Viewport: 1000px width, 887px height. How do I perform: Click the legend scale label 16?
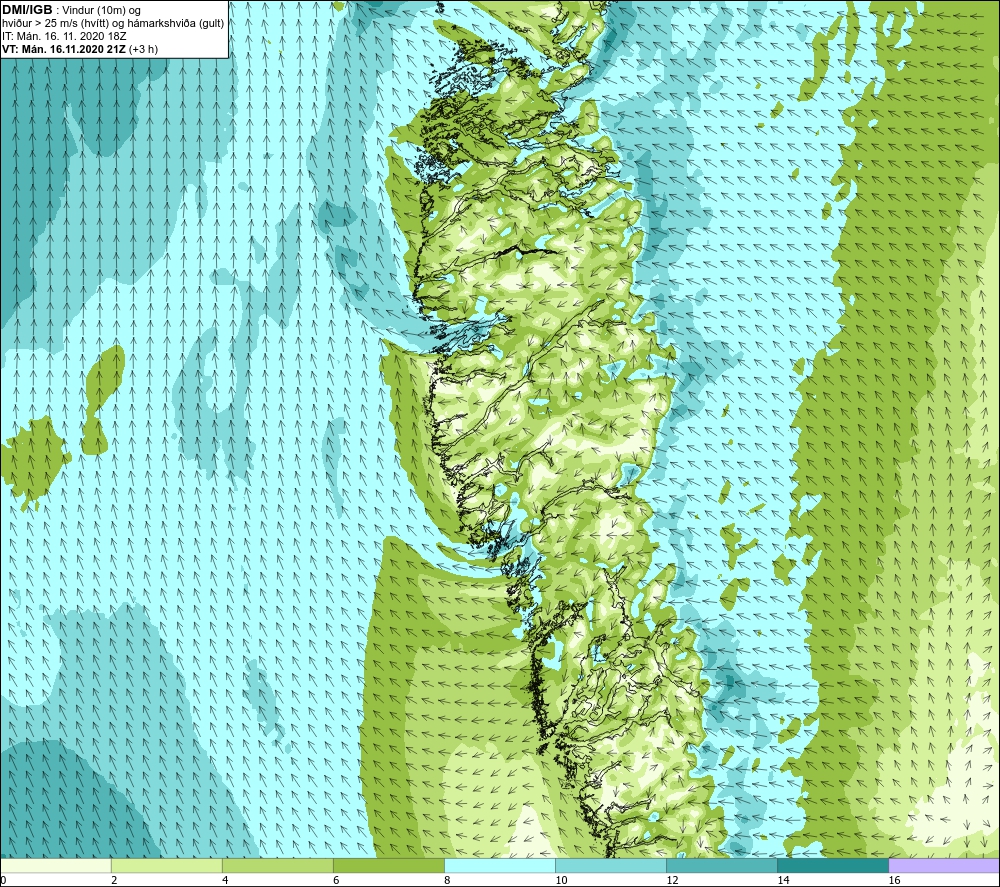coord(894,880)
